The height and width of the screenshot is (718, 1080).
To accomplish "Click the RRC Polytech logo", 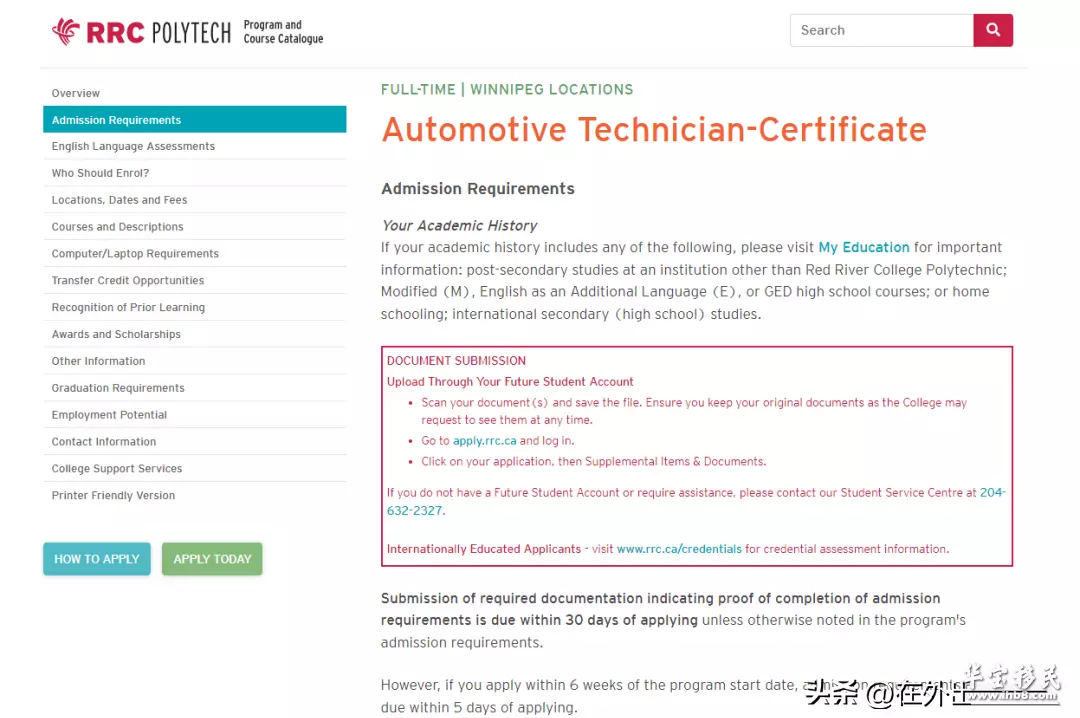I will (x=141, y=32).
